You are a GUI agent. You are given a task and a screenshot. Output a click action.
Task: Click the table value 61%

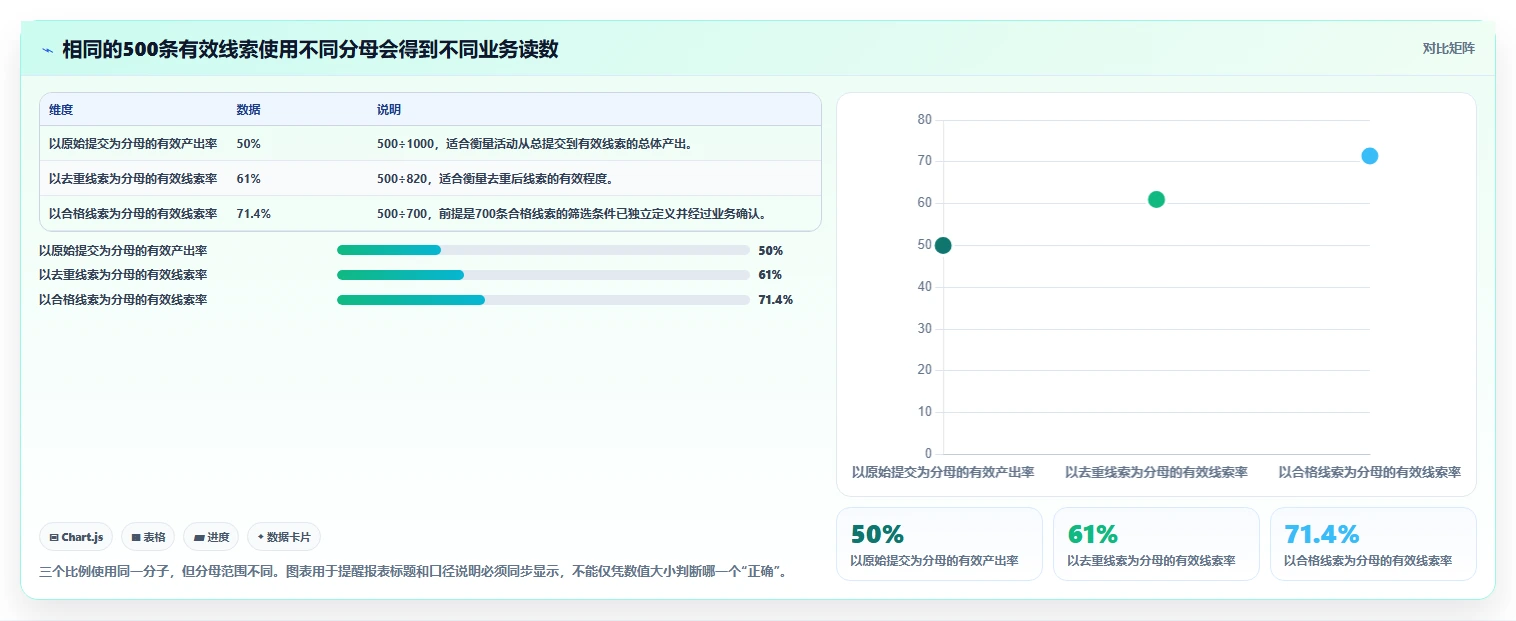(x=248, y=178)
